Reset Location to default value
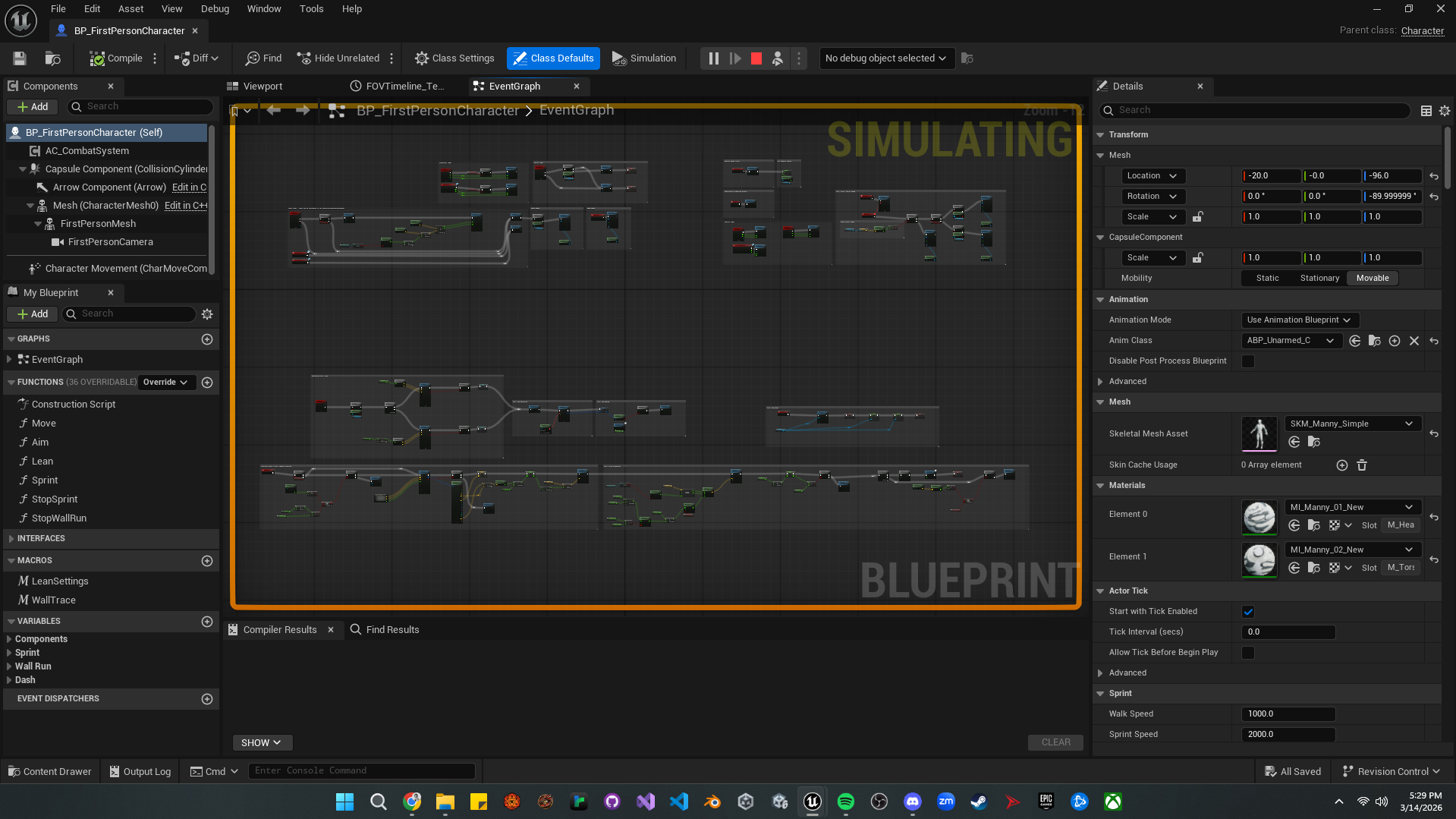The image size is (1456, 819). 1433,176
